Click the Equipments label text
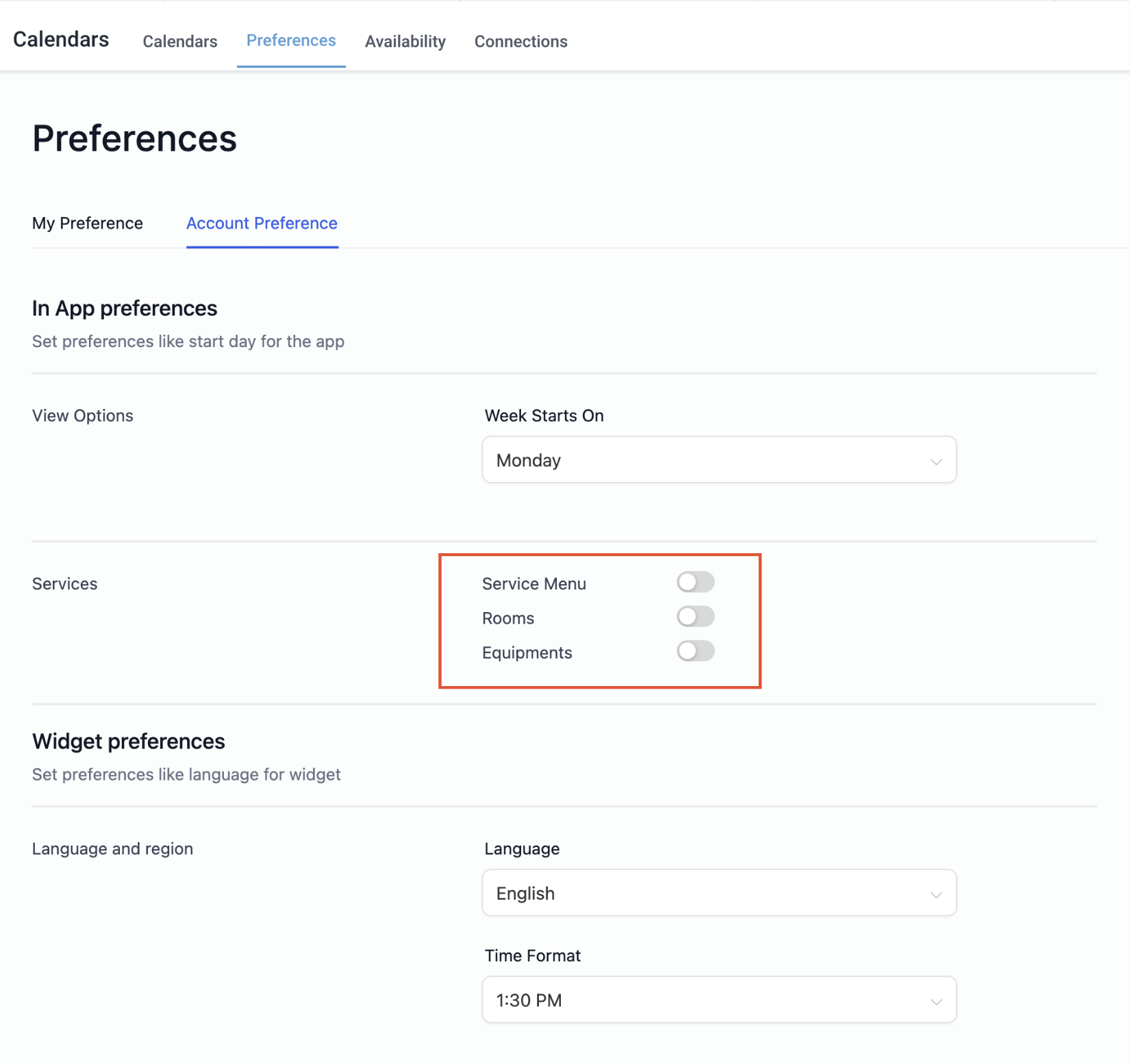1130x1064 pixels. click(x=527, y=653)
